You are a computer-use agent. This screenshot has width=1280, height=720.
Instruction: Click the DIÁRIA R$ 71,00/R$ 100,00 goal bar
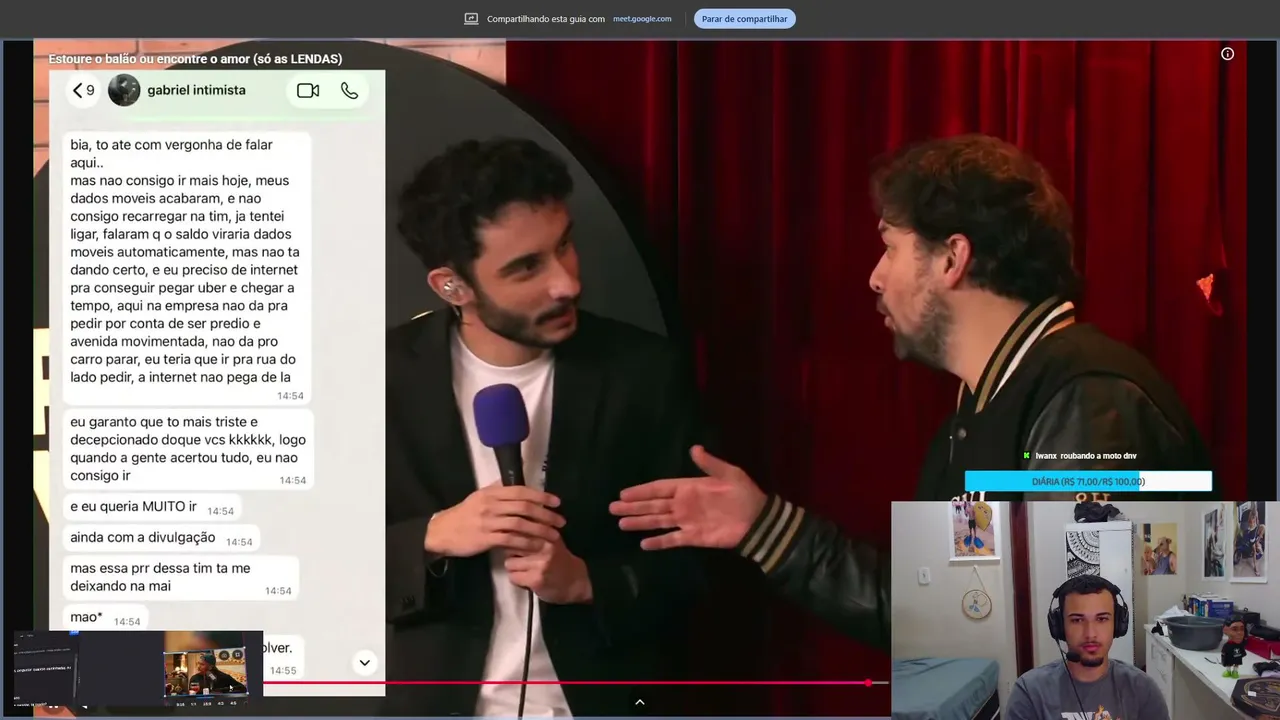1088,482
